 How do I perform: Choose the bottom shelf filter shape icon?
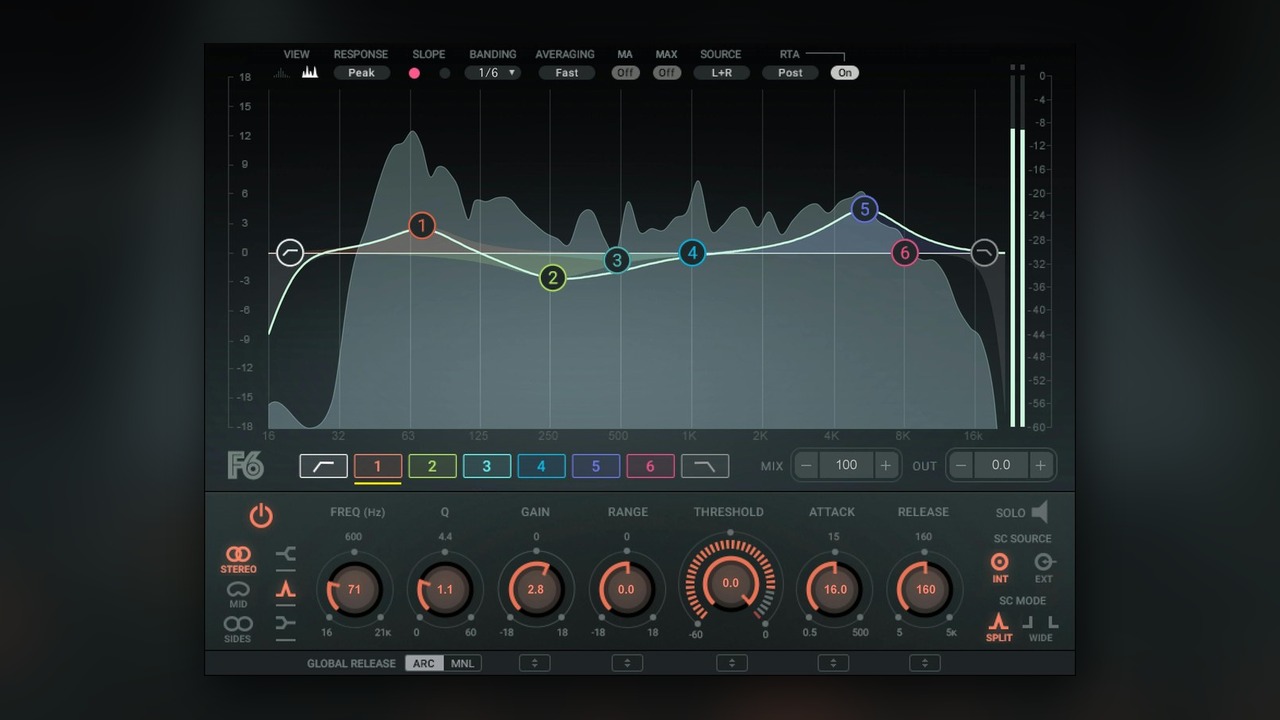click(286, 625)
